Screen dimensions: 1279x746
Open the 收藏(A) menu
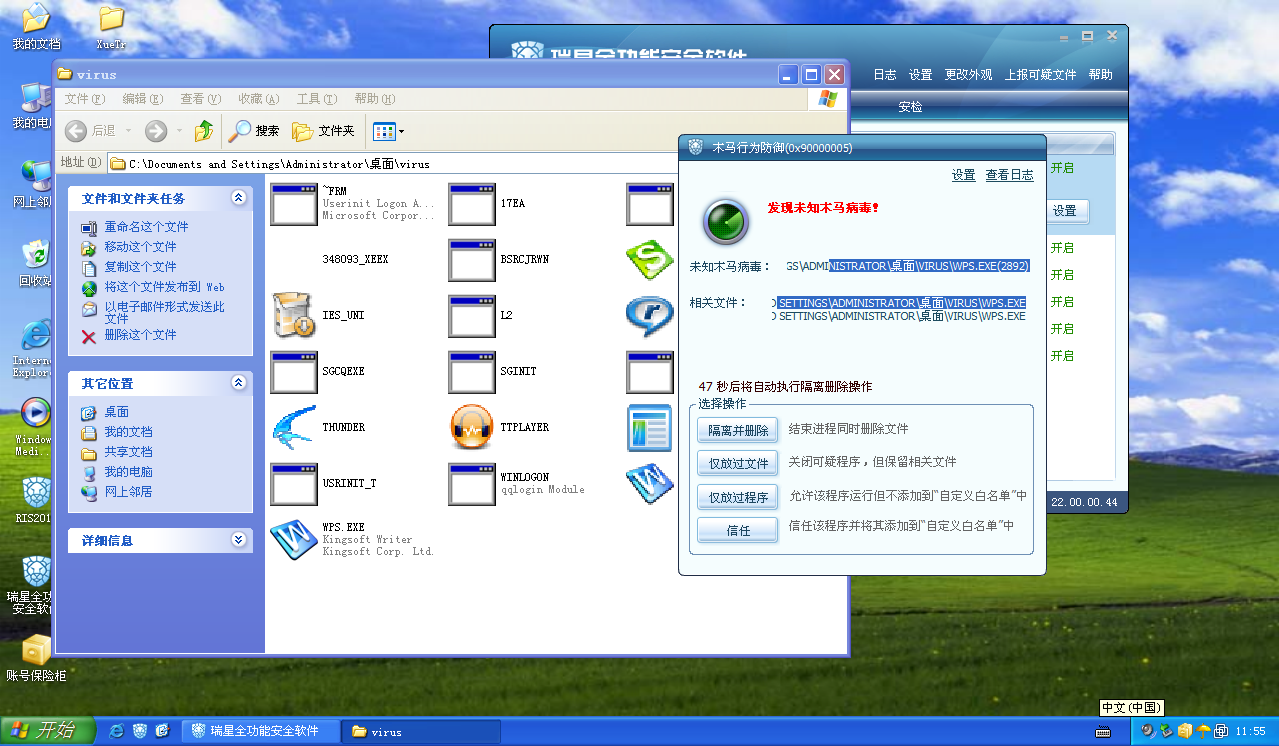[x=258, y=99]
